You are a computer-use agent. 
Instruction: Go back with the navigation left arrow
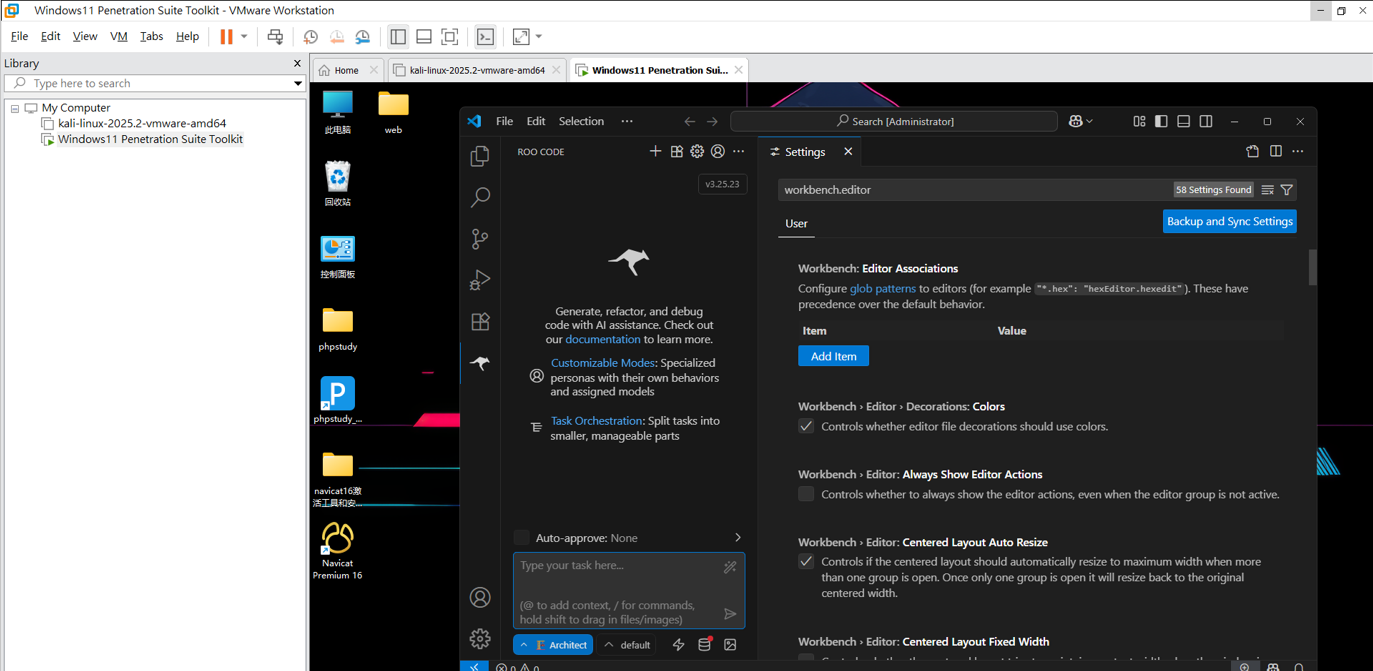[689, 121]
